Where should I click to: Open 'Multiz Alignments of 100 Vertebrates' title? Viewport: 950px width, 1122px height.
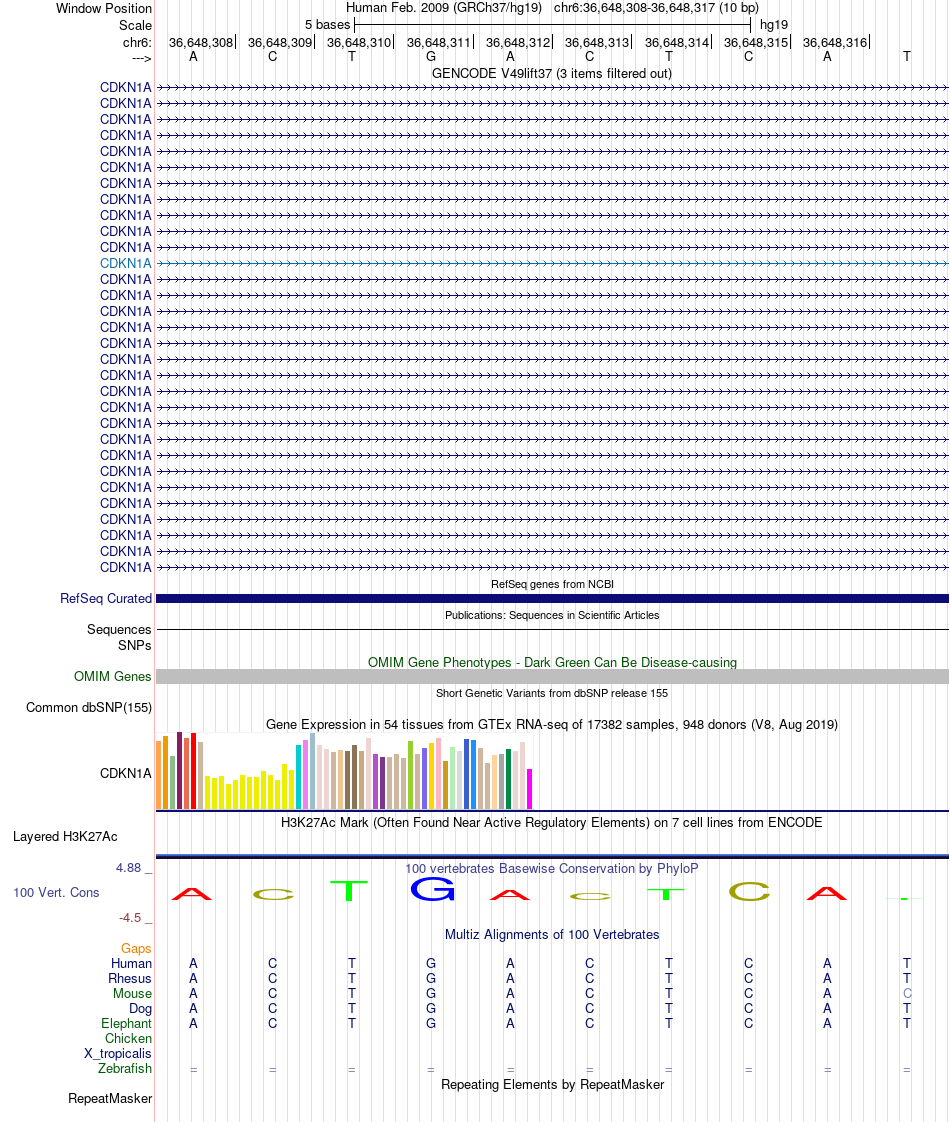552,935
